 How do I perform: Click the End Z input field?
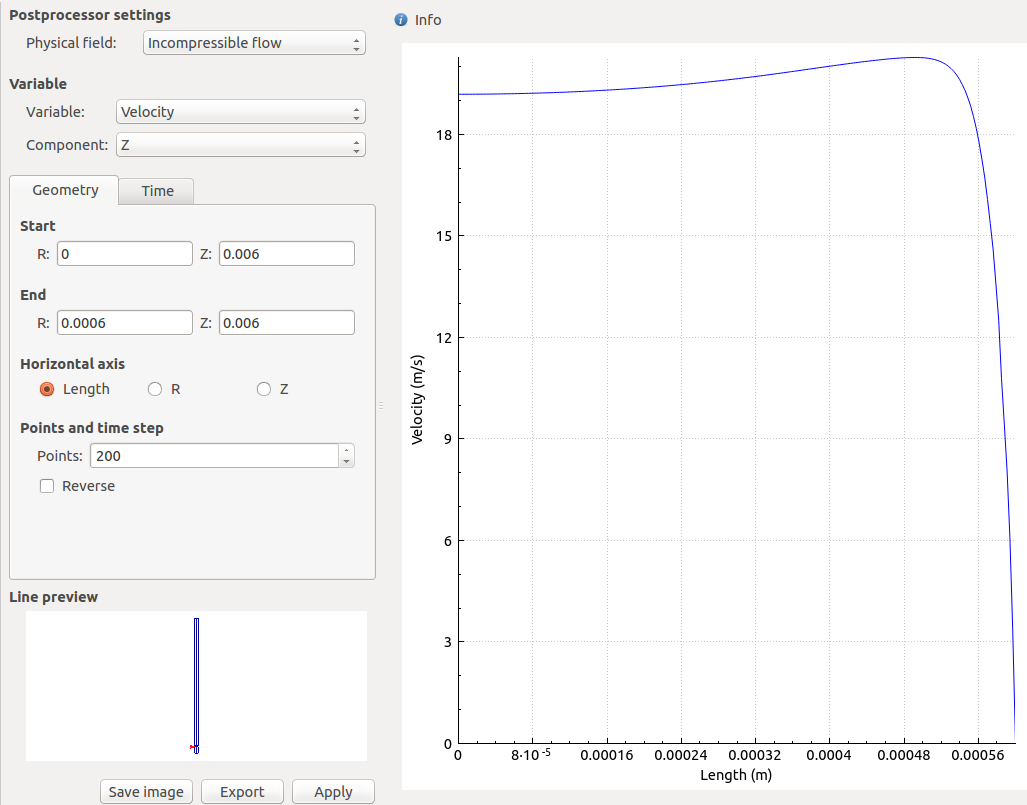(x=286, y=323)
